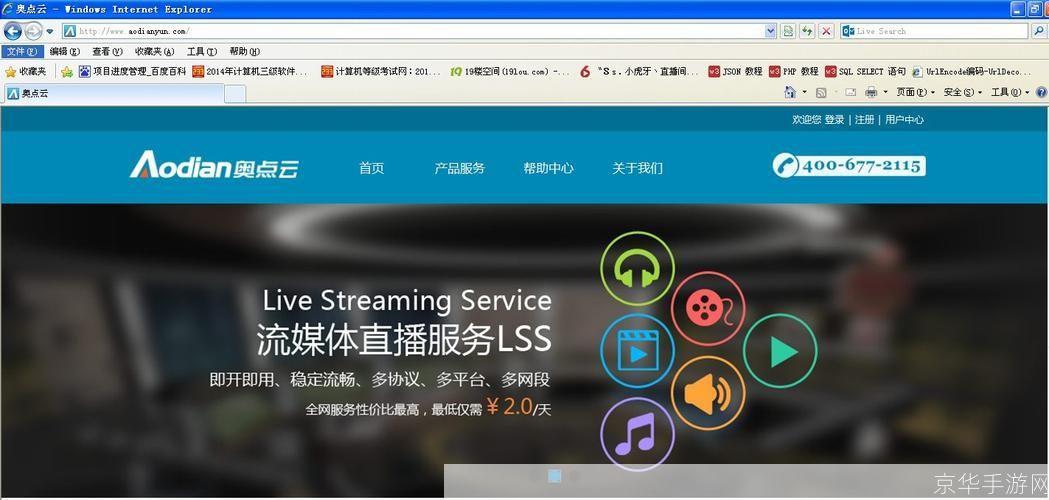Open the 帮助中心 help center link
The width and height of the screenshot is (1049, 500).
click(548, 168)
